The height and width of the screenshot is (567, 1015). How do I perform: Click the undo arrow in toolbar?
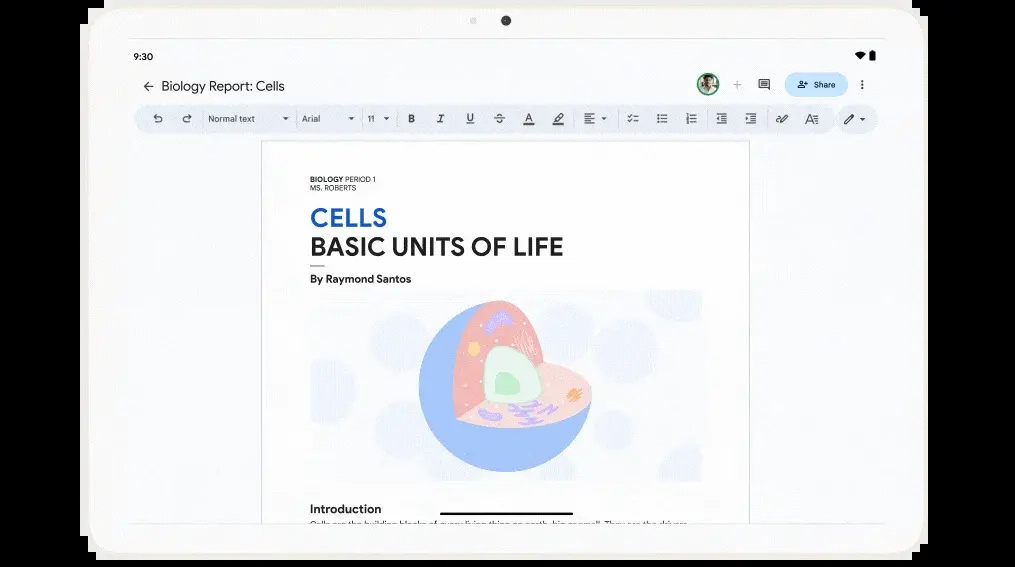(x=158, y=119)
